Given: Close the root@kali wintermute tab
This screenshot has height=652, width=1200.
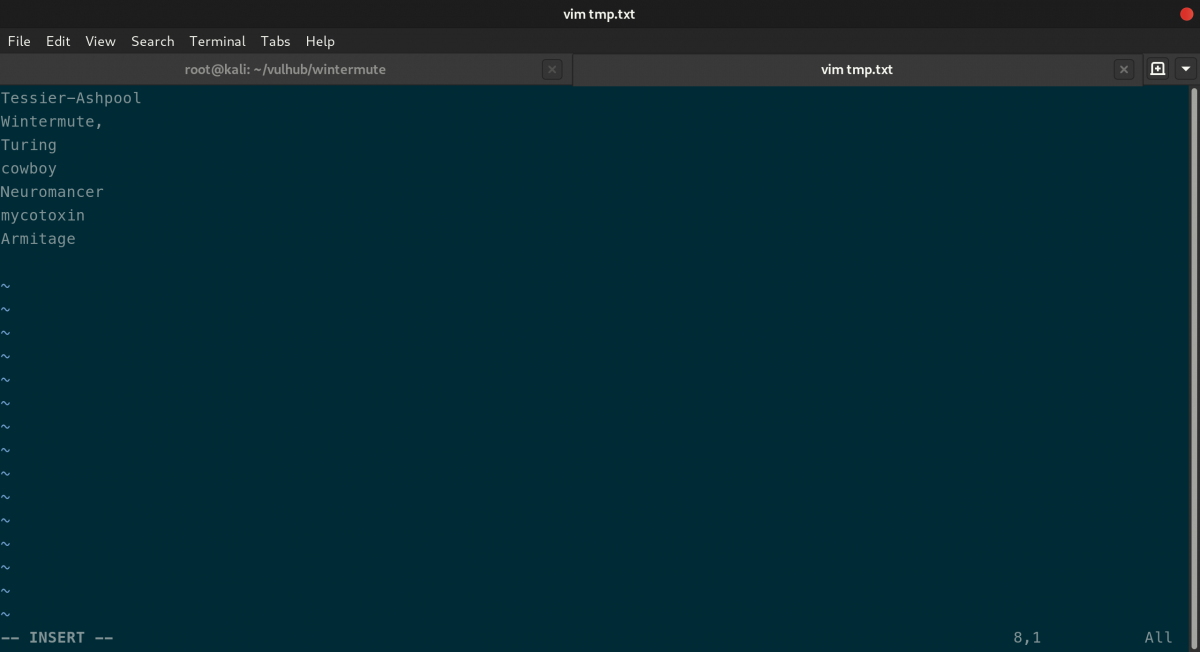Looking at the screenshot, I should coord(552,69).
